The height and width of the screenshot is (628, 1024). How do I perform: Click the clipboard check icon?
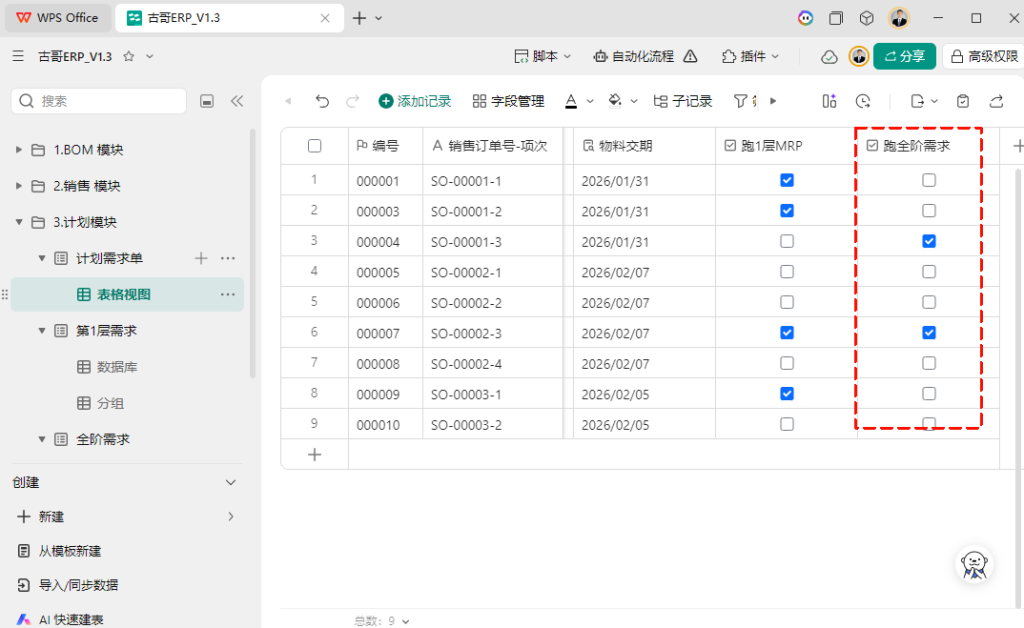pyautogui.click(x=963, y=101)
